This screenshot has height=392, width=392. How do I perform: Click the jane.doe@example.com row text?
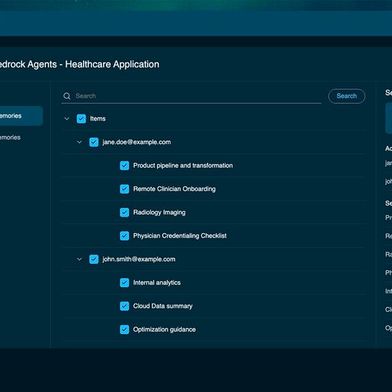point(137,142)
